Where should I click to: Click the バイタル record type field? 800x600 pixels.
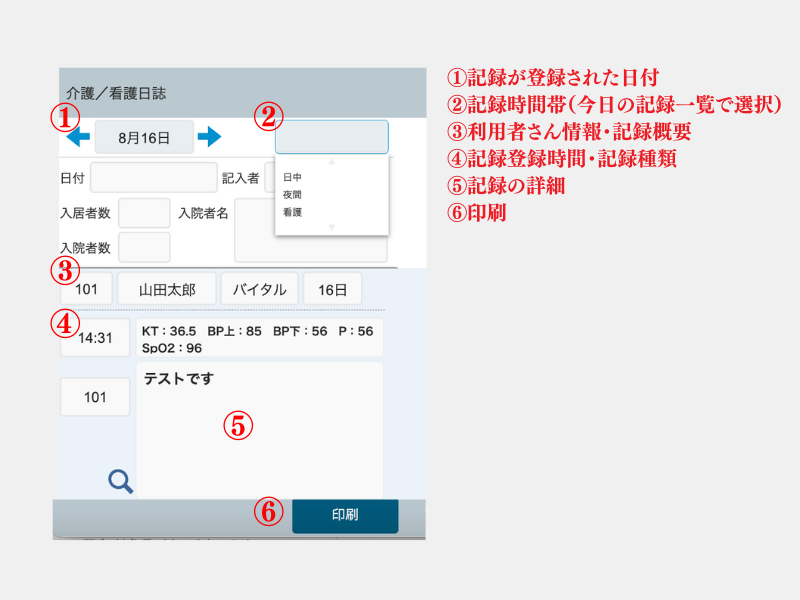(x=259, y=290)
